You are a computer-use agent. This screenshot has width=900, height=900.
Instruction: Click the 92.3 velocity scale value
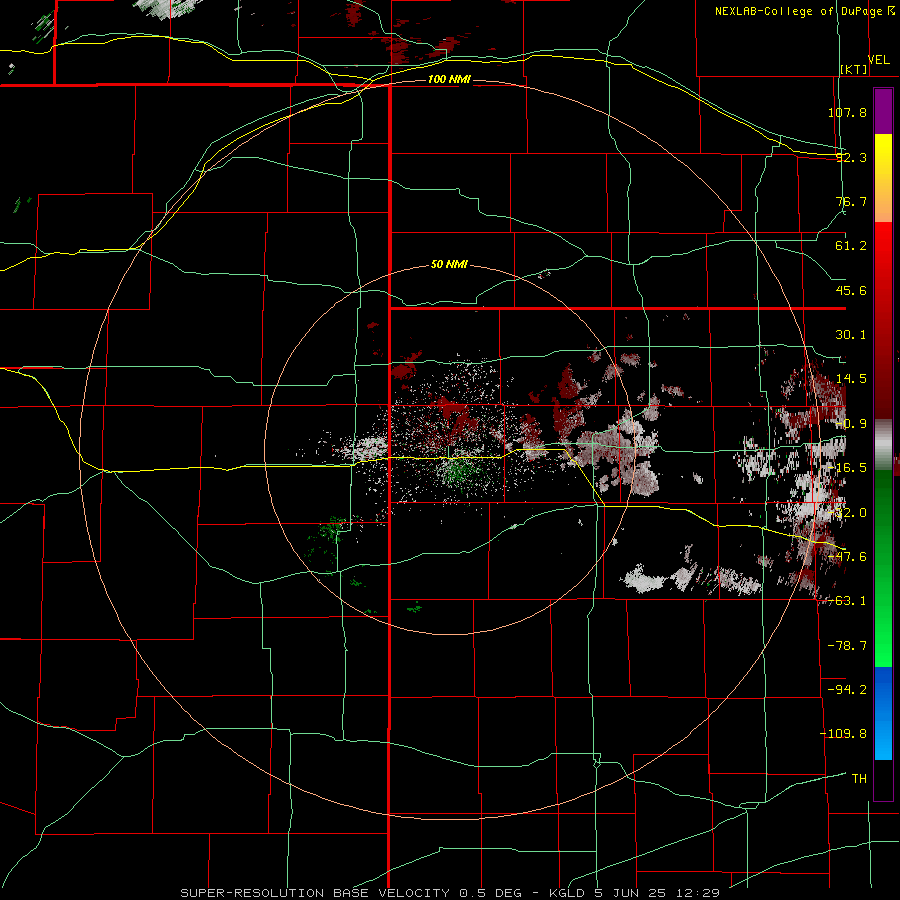851,157
